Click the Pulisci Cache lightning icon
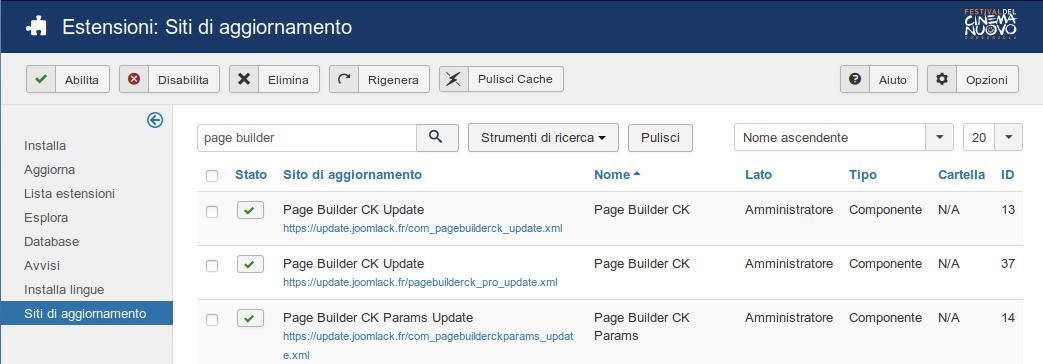 pyautogui.click(x=454, y=79)
